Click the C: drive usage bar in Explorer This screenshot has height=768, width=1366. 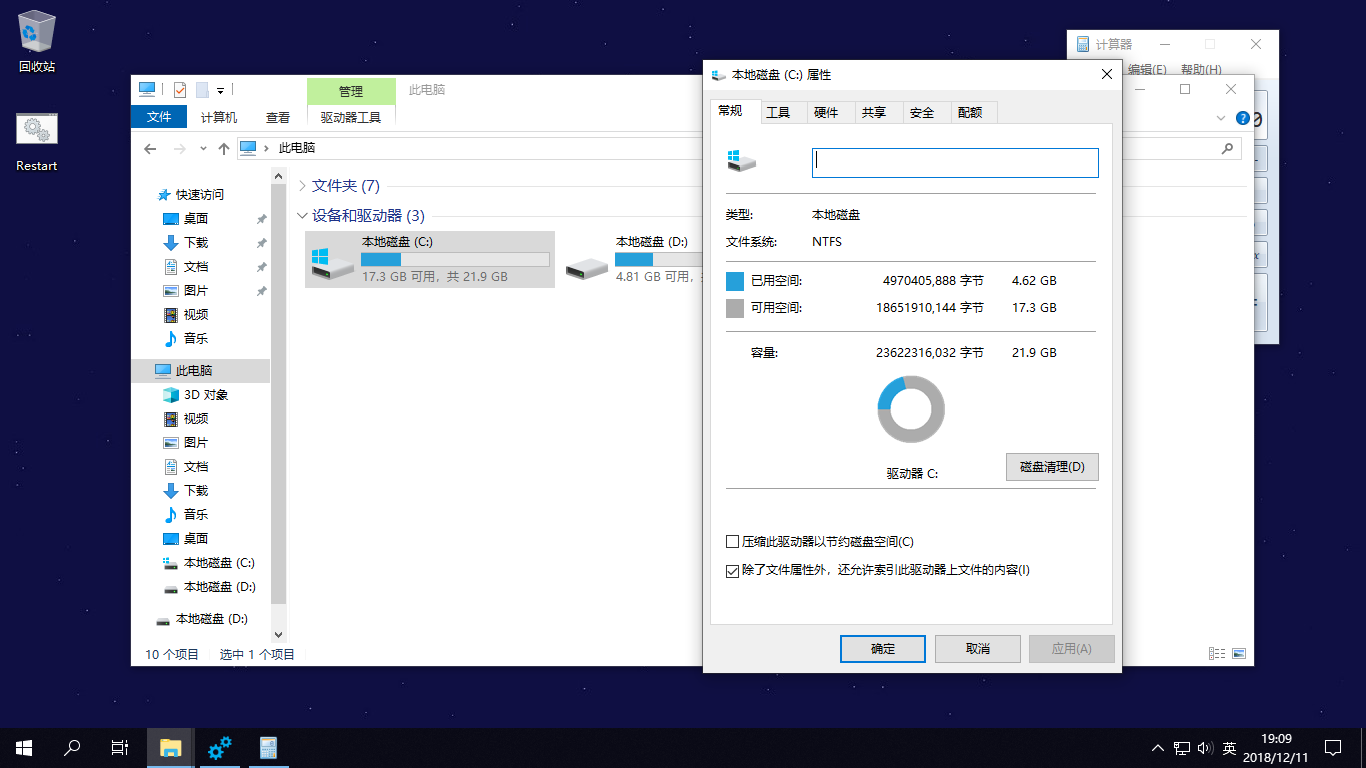point(455,259)
